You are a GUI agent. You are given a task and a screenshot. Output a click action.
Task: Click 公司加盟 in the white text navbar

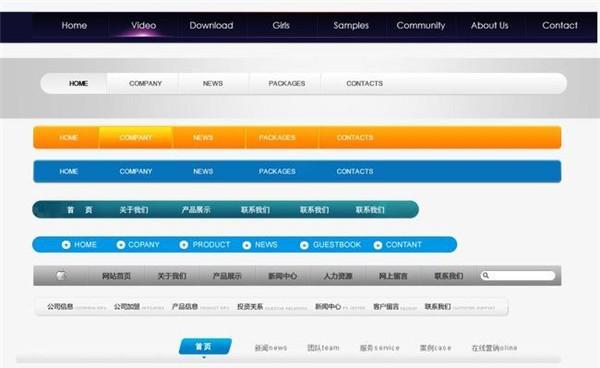click(x=127, y=307)
